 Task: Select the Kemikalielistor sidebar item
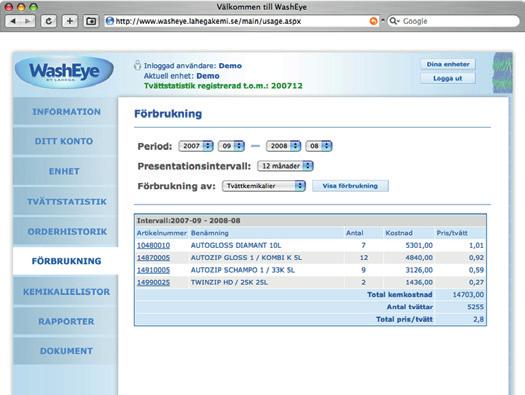66,292
